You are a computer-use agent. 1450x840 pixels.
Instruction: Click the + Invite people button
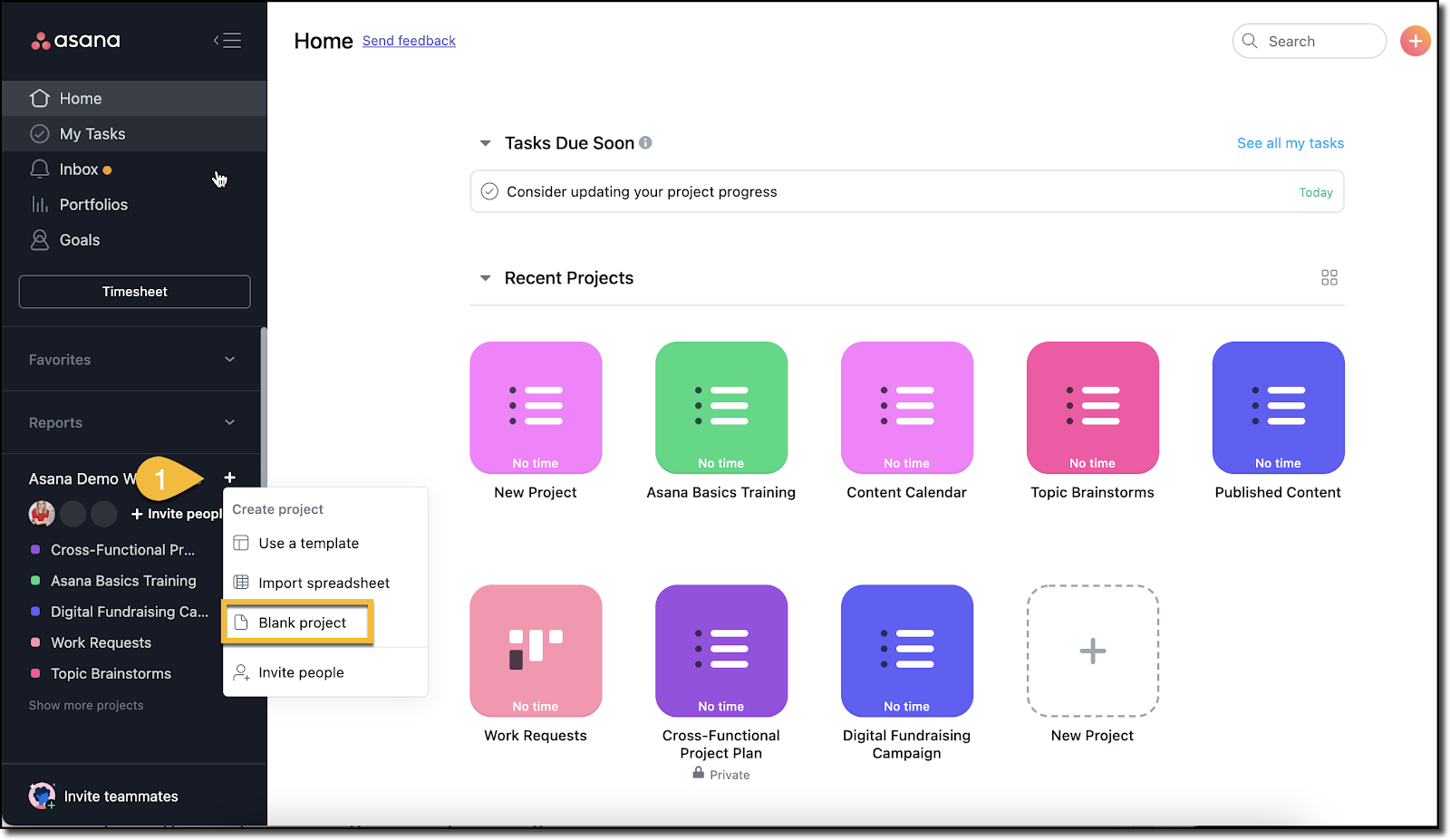[177, 514]
